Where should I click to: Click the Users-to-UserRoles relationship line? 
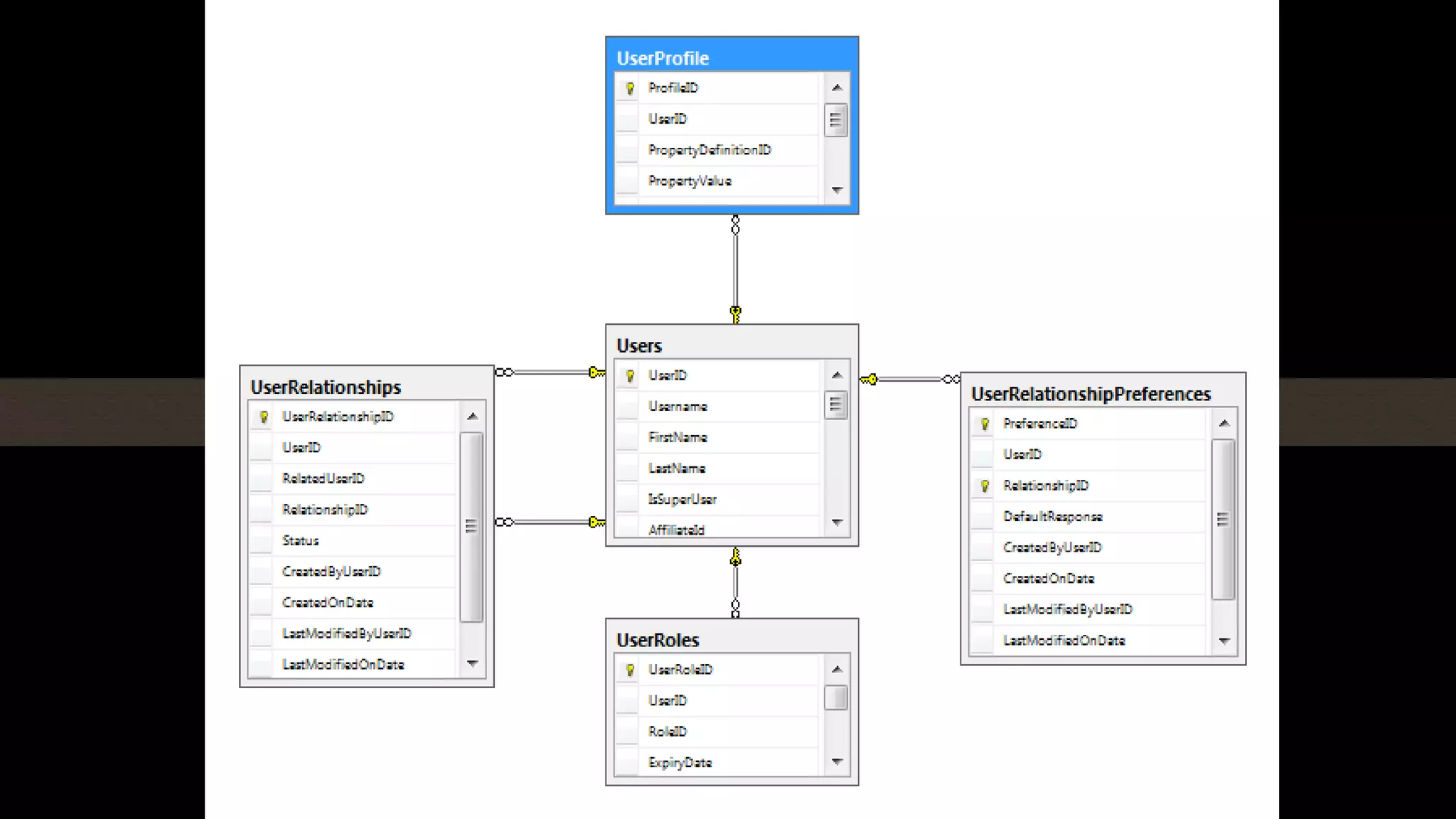pos(735,583)
